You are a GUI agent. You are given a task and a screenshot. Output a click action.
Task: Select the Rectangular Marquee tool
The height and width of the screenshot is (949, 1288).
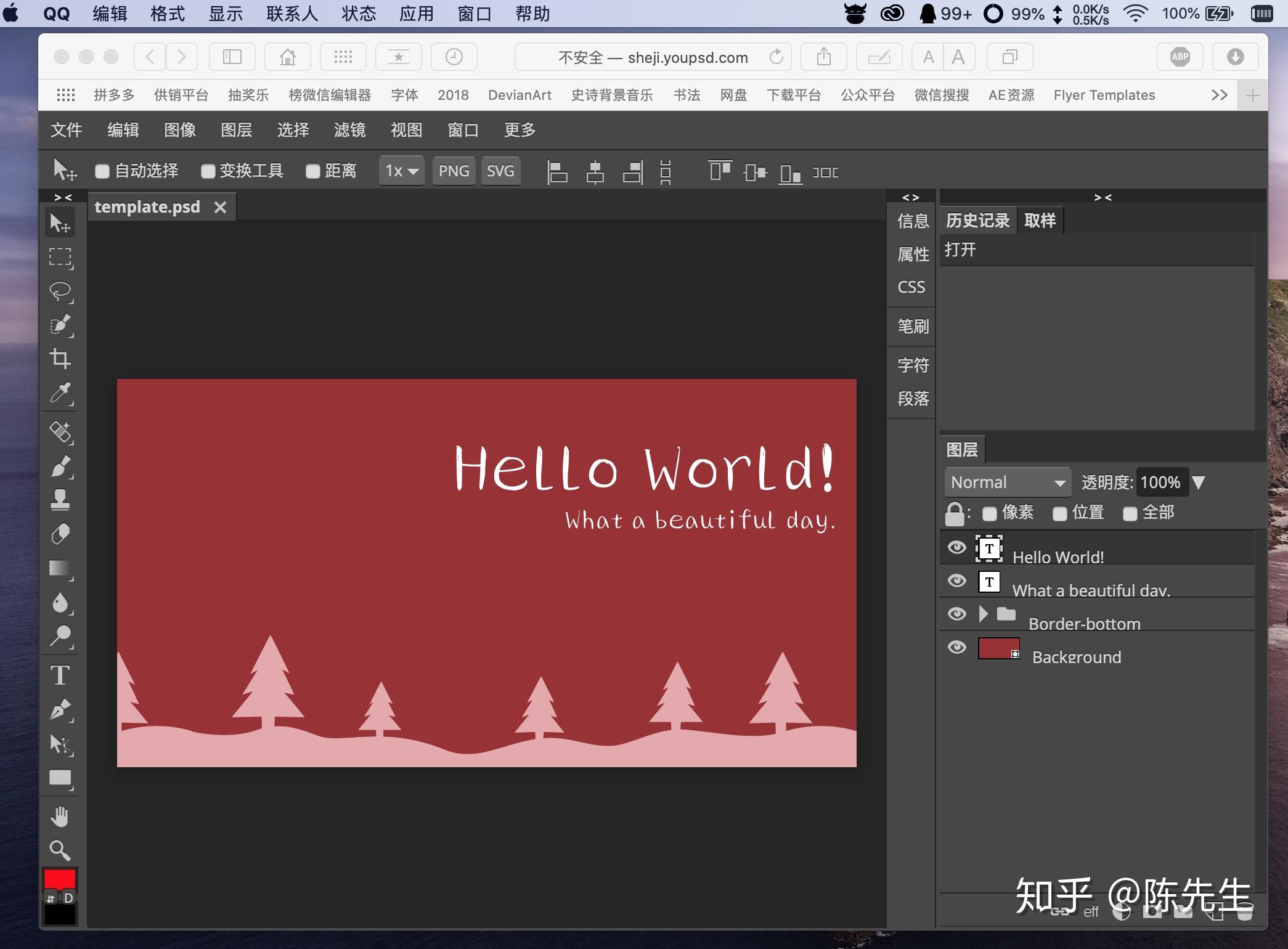pyautogui.click(x=60, y=257)
